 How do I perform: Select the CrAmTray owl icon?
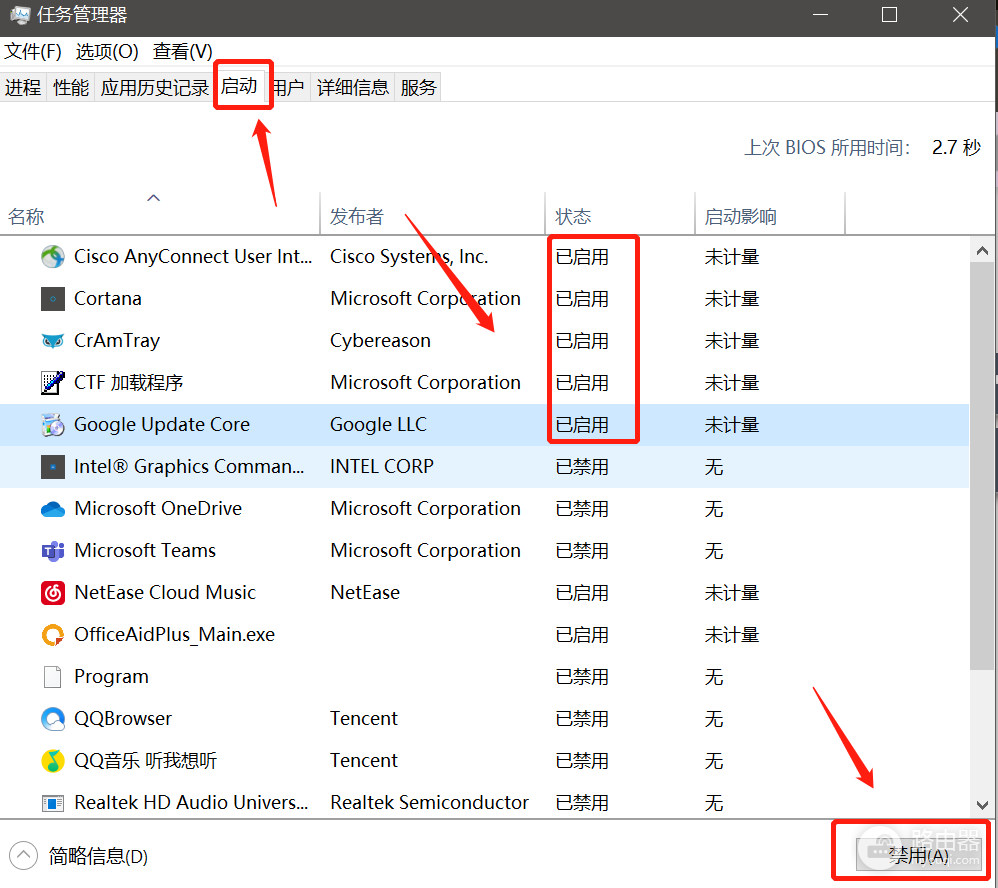[x=53, y=341]
